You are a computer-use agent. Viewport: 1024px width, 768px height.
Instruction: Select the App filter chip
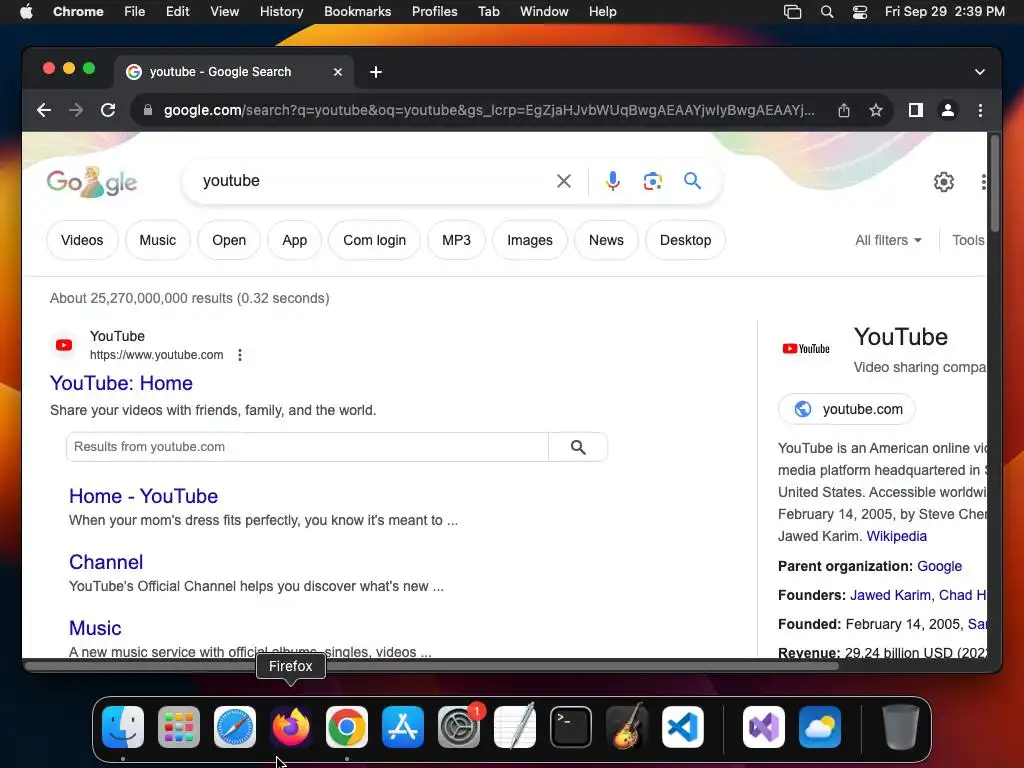pos(295,240)
